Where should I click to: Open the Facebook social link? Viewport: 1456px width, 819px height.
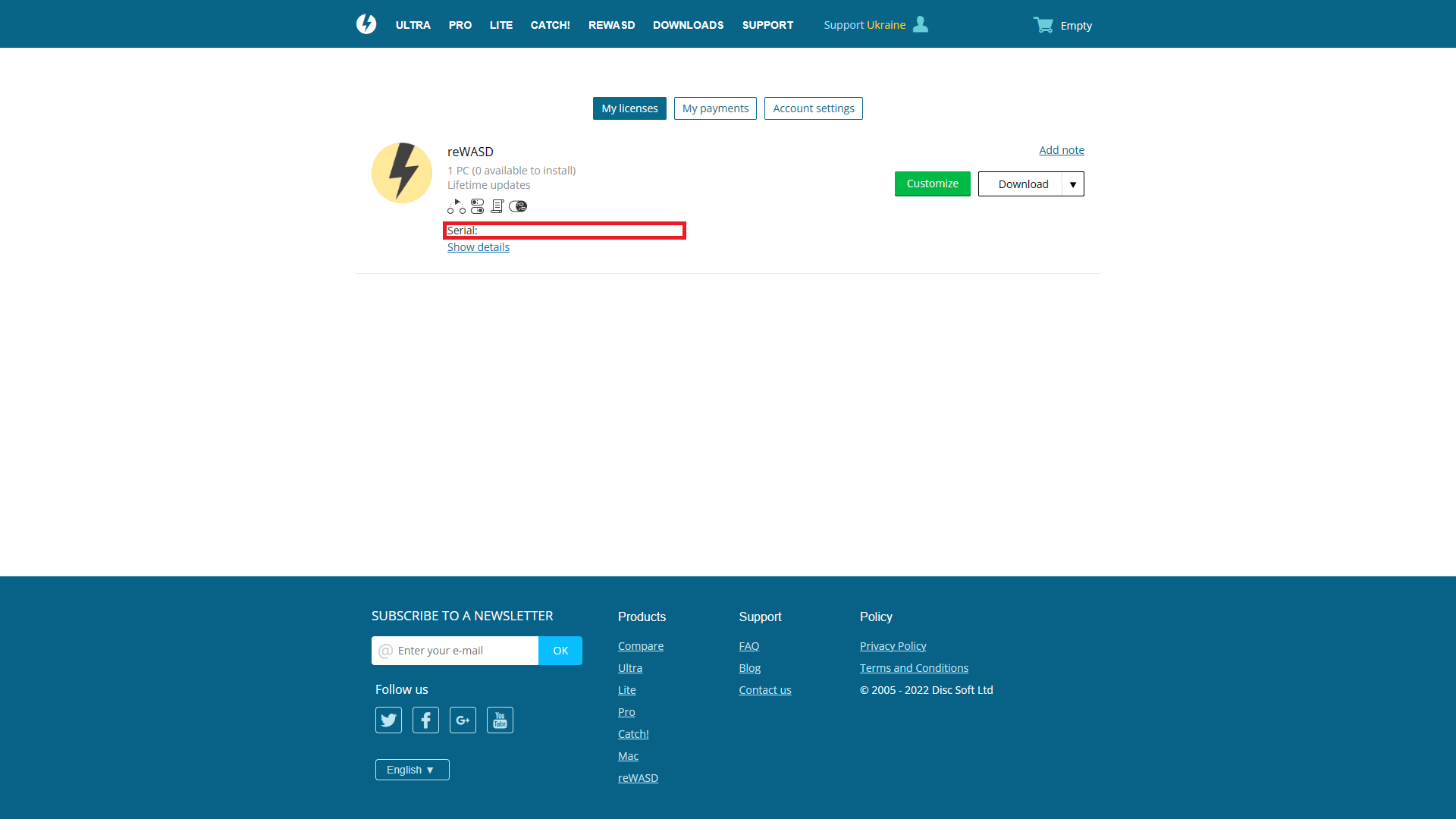coord(425,720)
